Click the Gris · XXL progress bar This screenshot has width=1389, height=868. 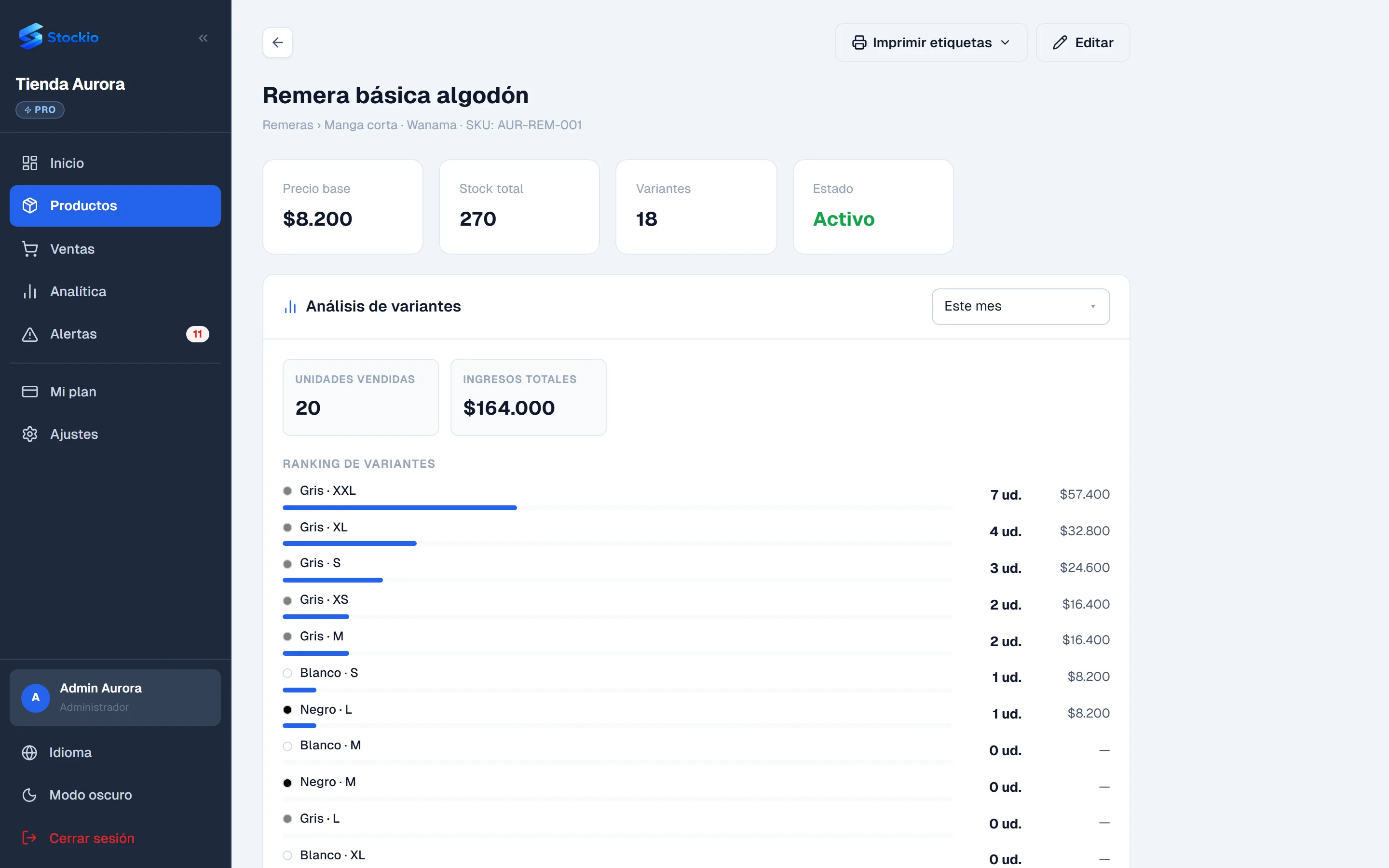pos(618,507)
